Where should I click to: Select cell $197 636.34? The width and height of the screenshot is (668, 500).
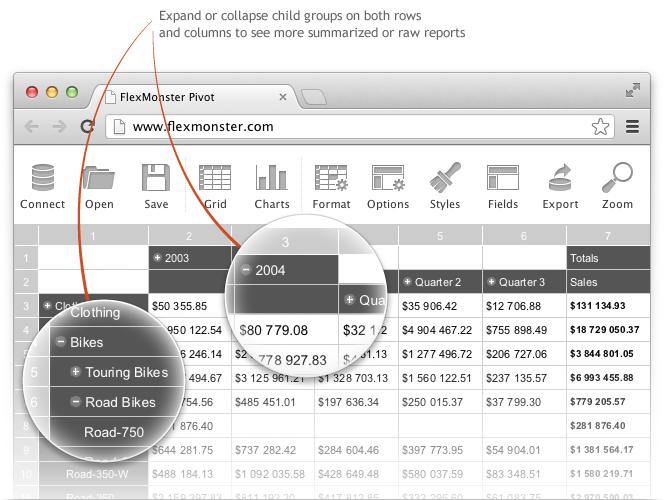coord(356,402)
